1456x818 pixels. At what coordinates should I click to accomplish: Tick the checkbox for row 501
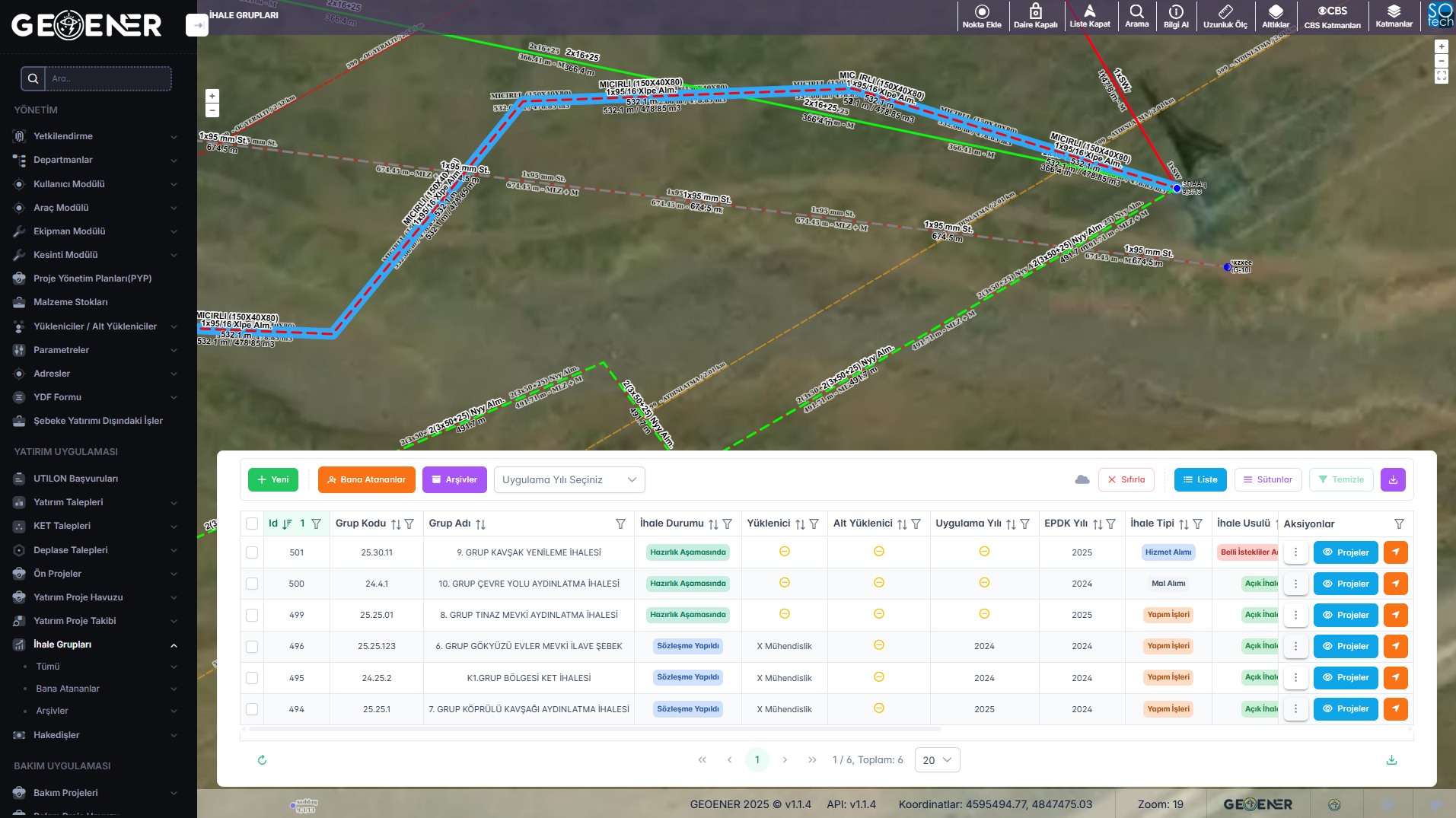[252, 552]
